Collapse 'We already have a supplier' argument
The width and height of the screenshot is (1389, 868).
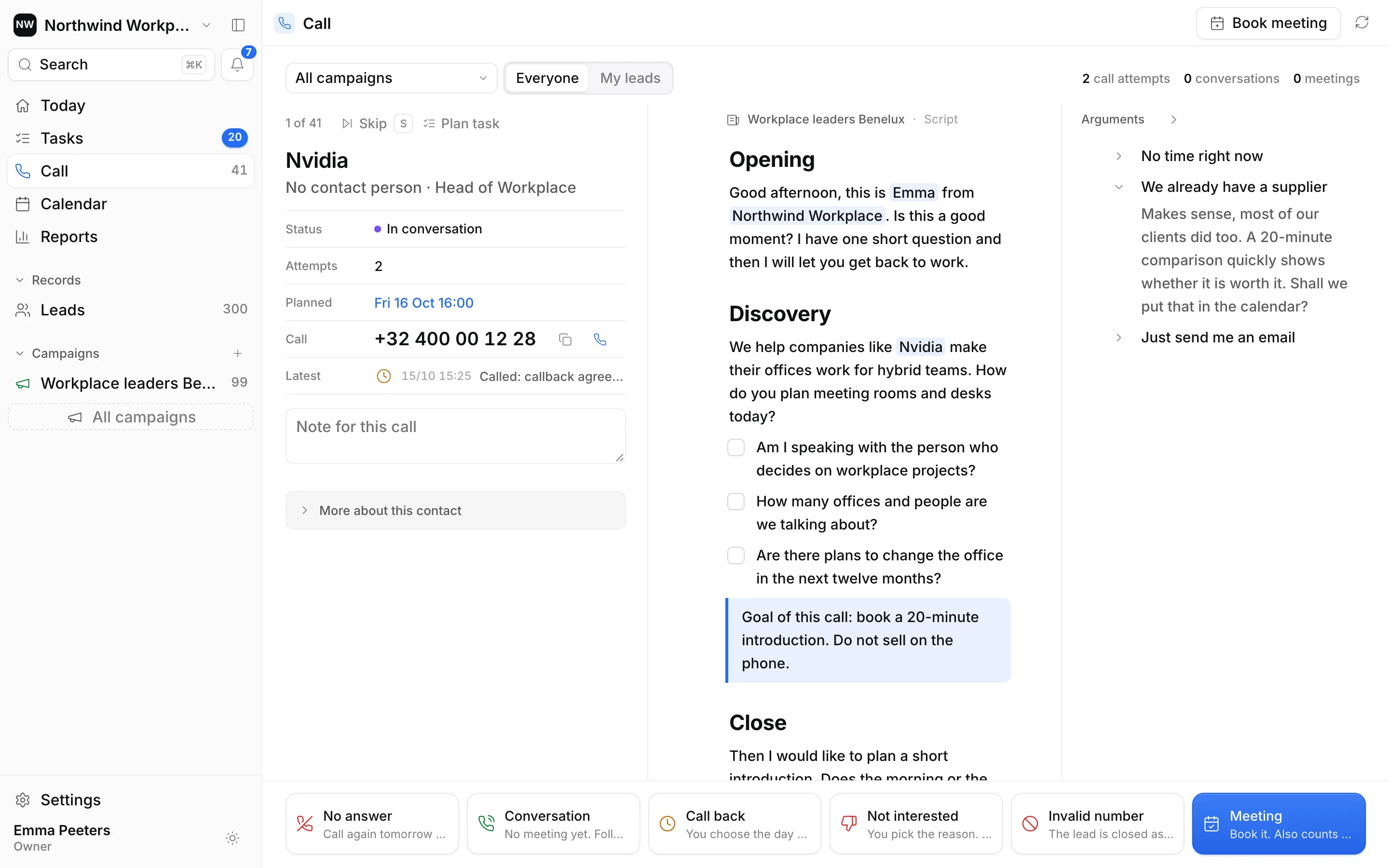(x=1118, y=187)
